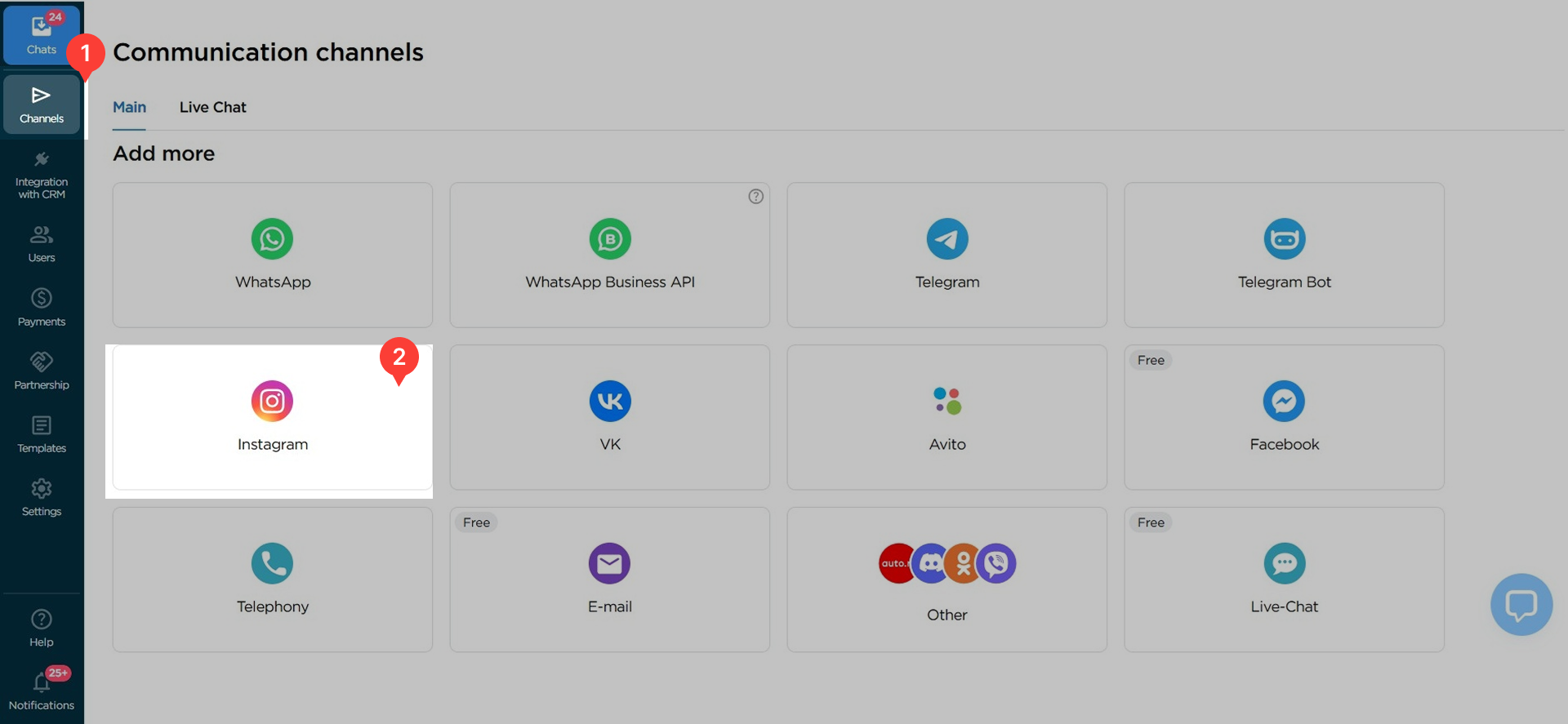
Task: Open the Payments section
Action: (42, 307)
